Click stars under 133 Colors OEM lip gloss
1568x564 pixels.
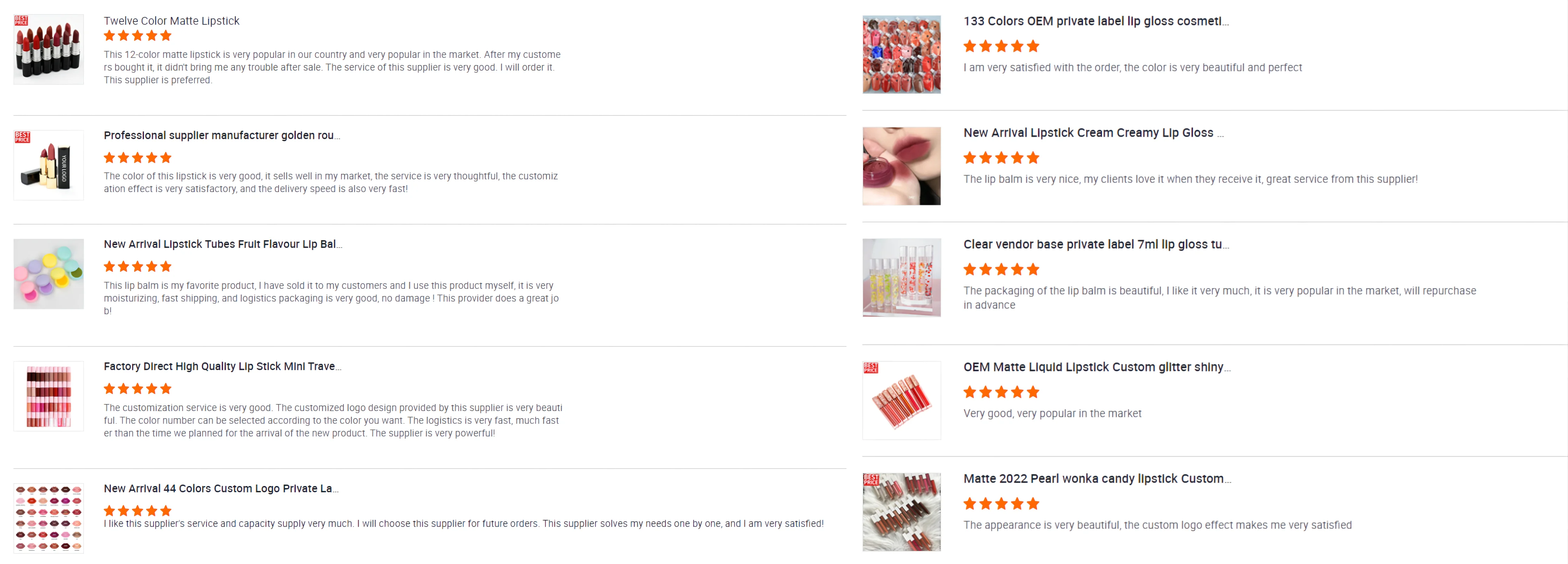point(1001,46)
